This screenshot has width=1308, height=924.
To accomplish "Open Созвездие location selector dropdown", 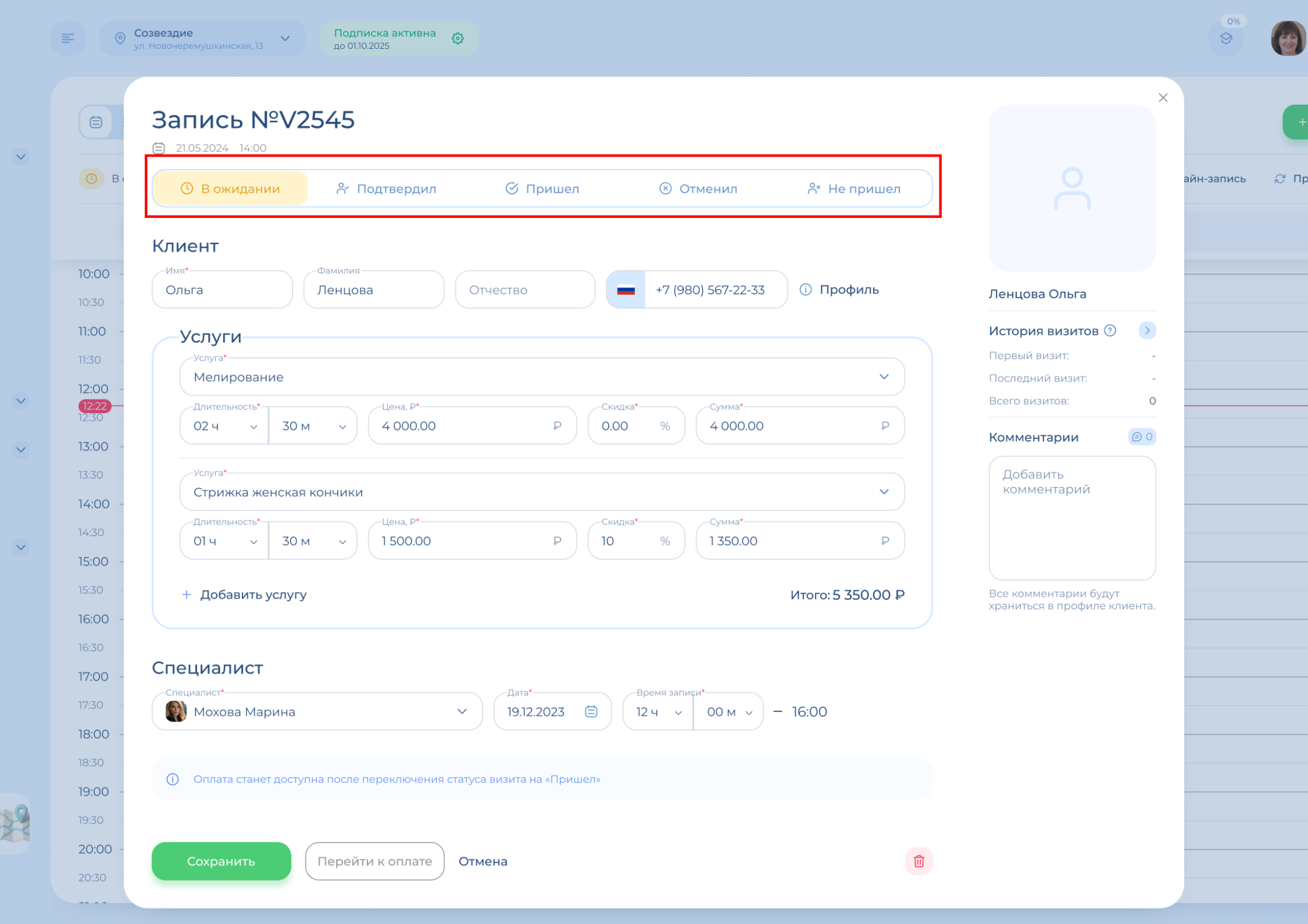I will pos(285,39).
